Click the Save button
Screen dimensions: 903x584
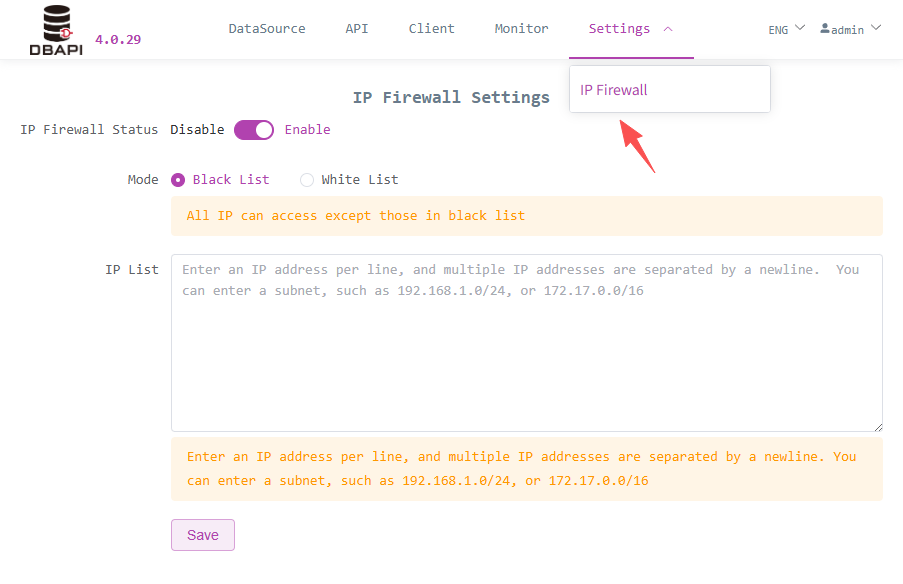pyautogui.click(x=202, y=534)
